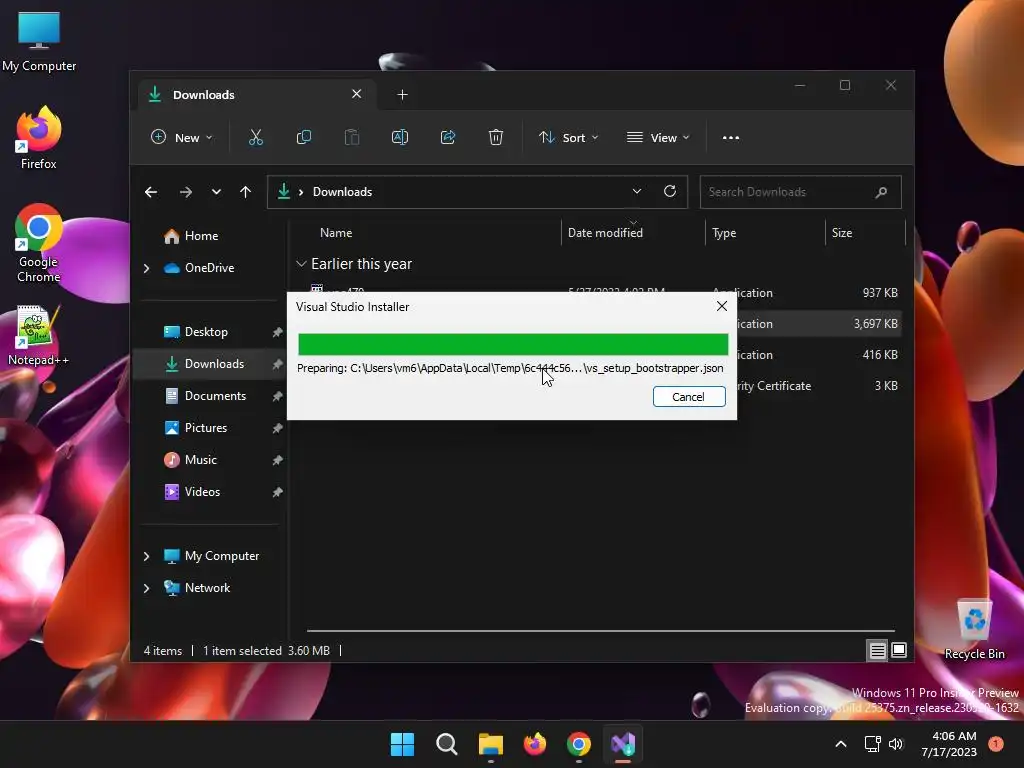Open Windows Start menu
The image size is (1024, 768).
[402, 744]
